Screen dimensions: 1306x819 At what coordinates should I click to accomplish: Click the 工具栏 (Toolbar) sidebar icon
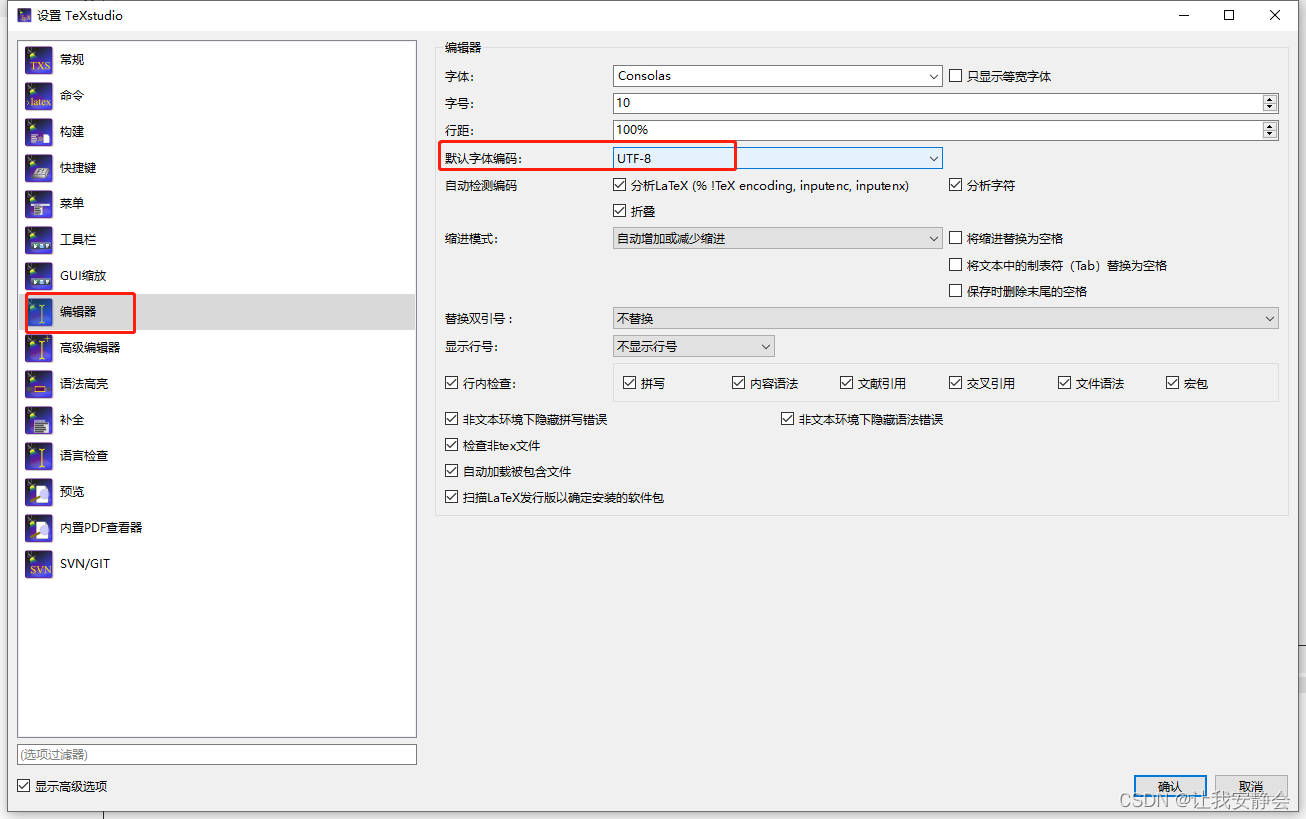tap(39, 240)
